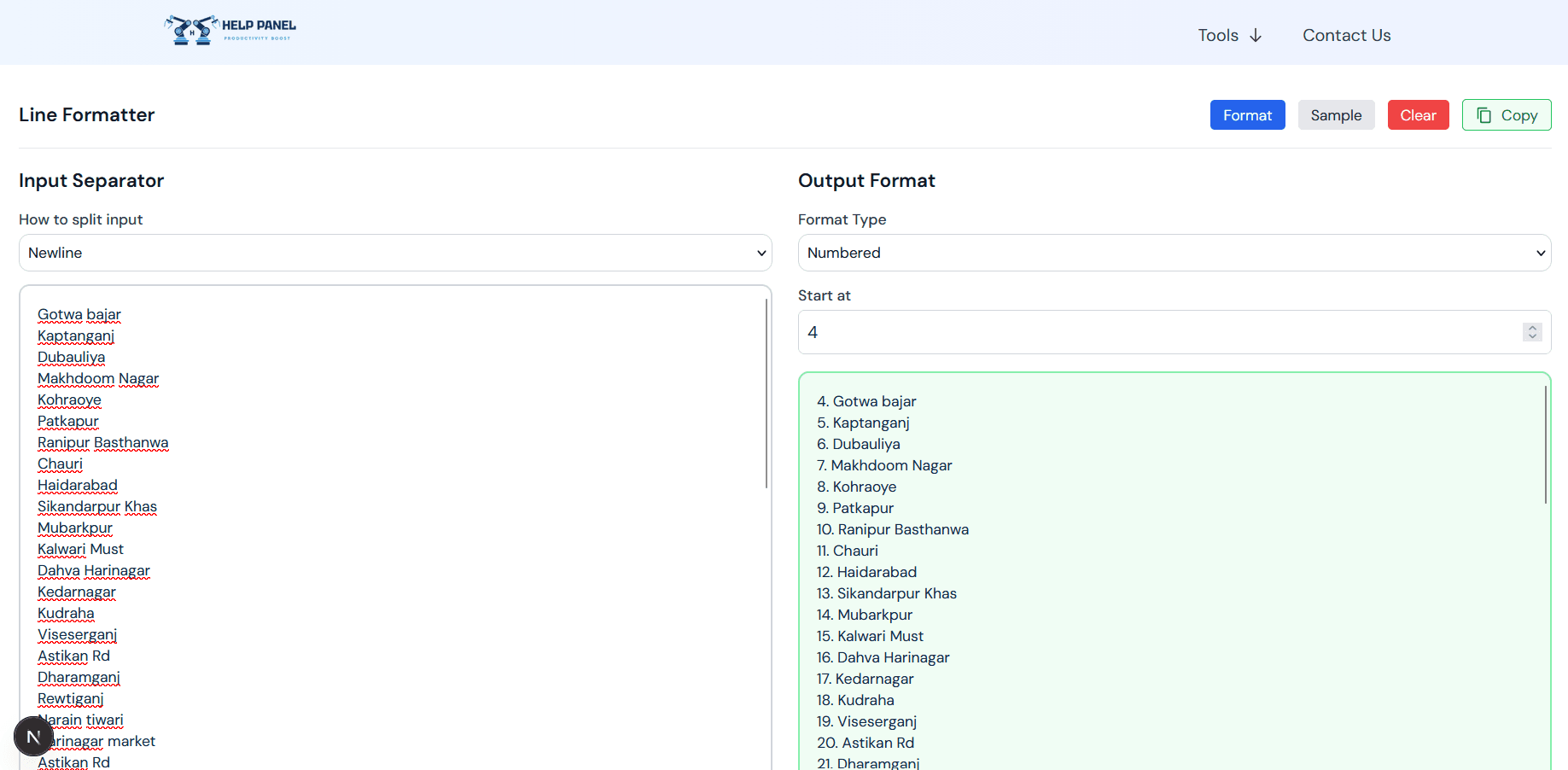This screenshot has width=1568, height=770.
Task: Click the Help Panel logo
Action: 230,30
